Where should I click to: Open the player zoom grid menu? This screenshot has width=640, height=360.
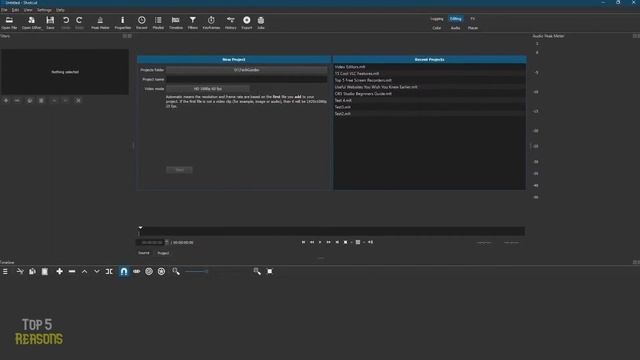click(358, 242)
